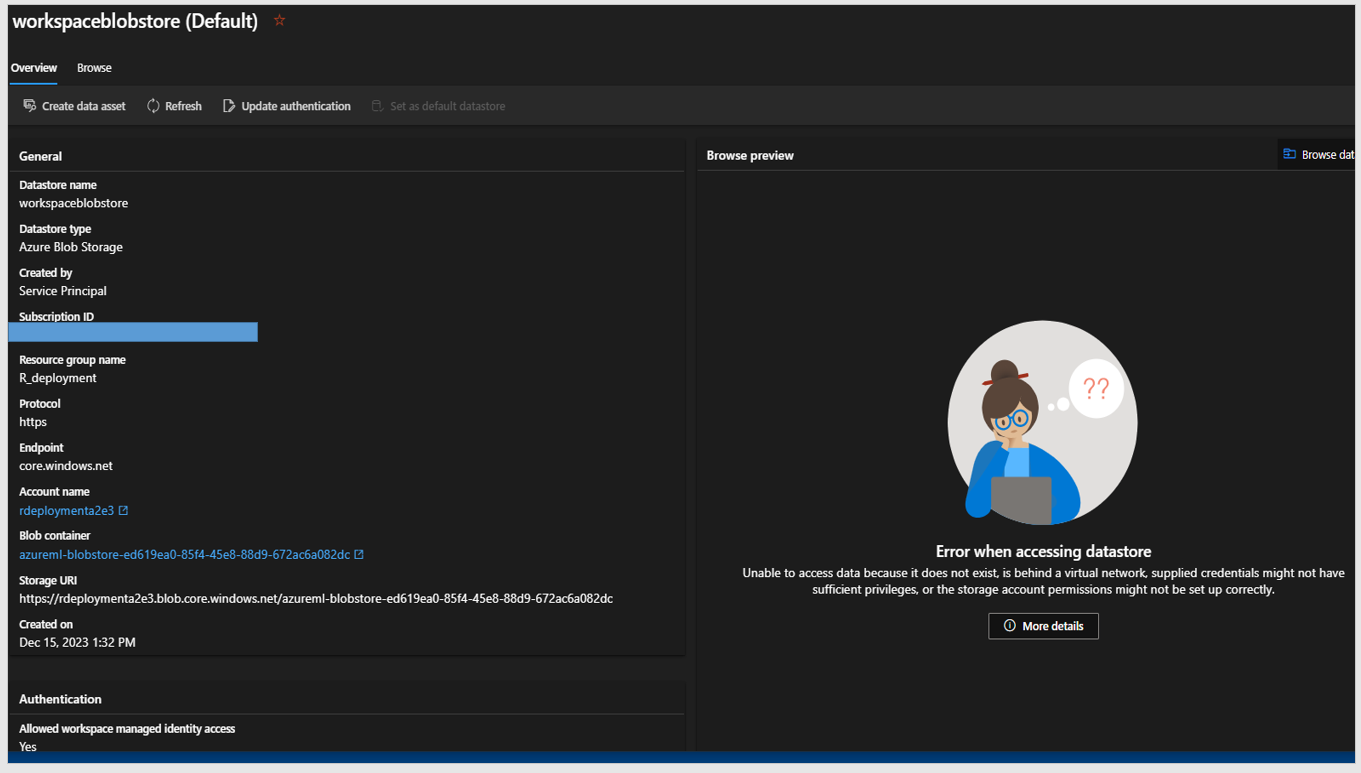Toggle the favorite star beside workspaceblobstore

coord(279,19)
